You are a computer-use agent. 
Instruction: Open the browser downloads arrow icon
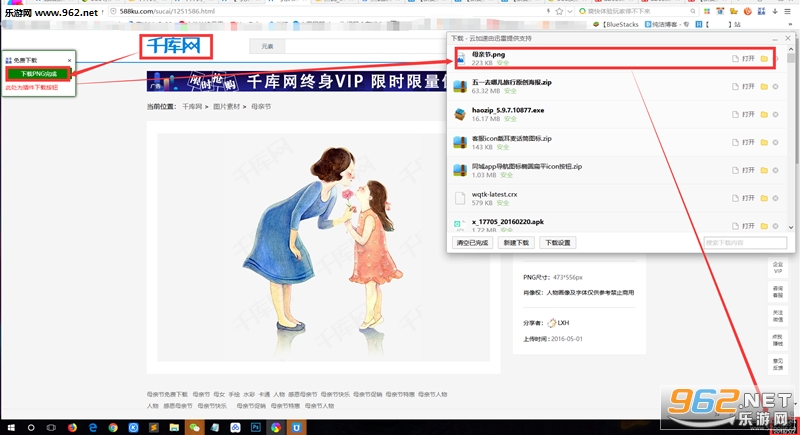774,11
